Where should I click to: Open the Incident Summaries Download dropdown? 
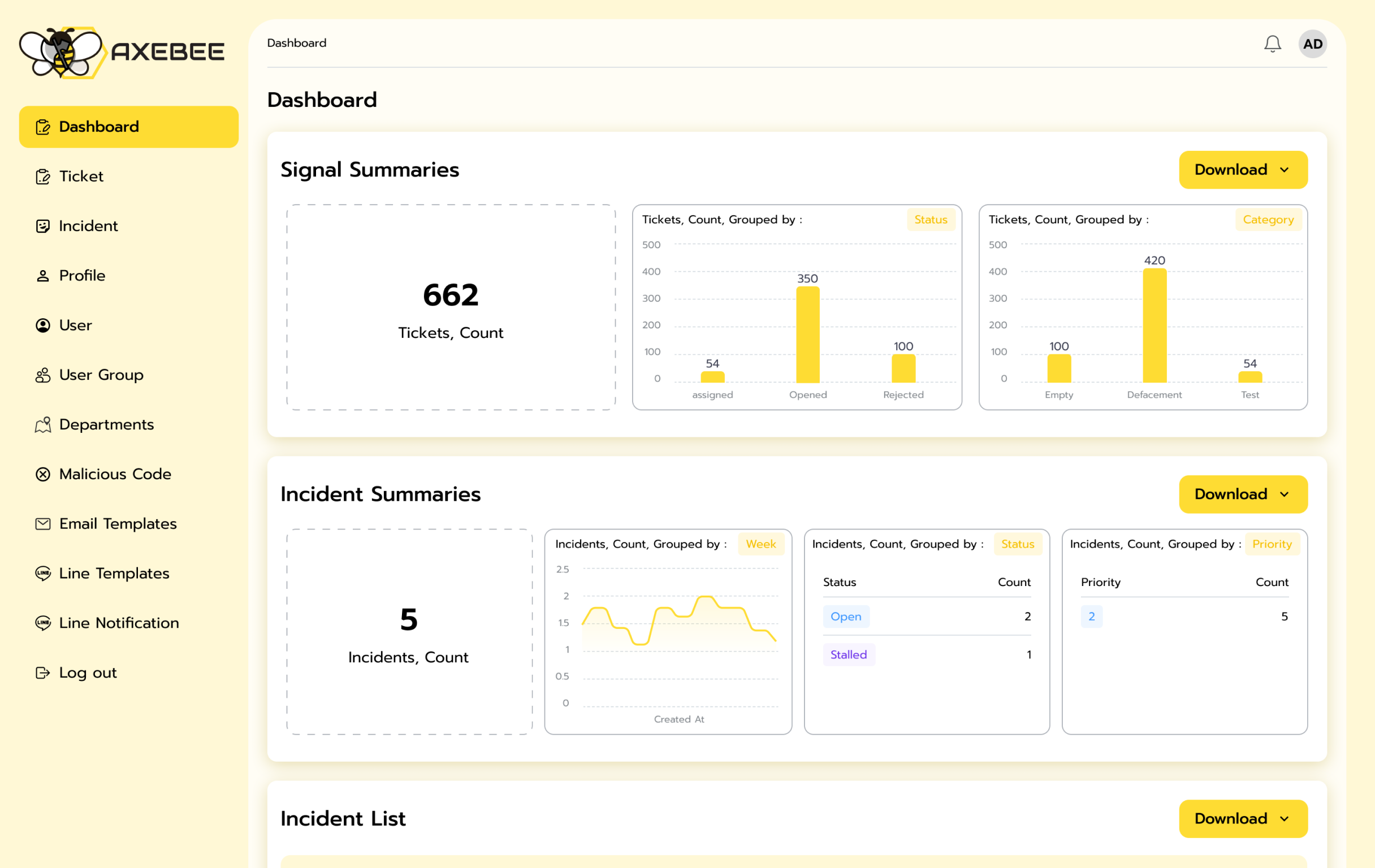[1243, 494]
